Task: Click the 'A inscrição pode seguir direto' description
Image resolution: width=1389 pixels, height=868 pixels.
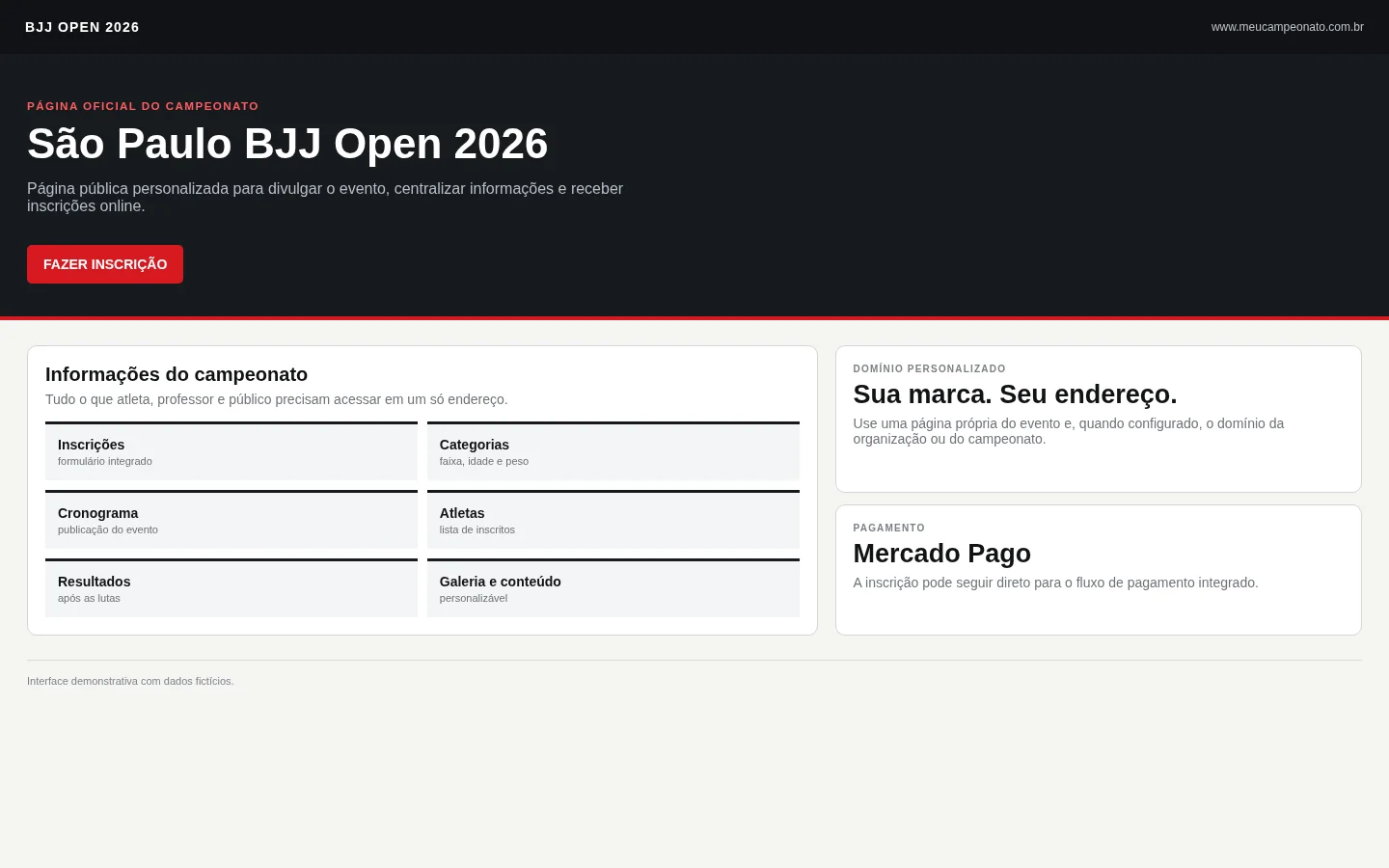Action: point(1055,583)
